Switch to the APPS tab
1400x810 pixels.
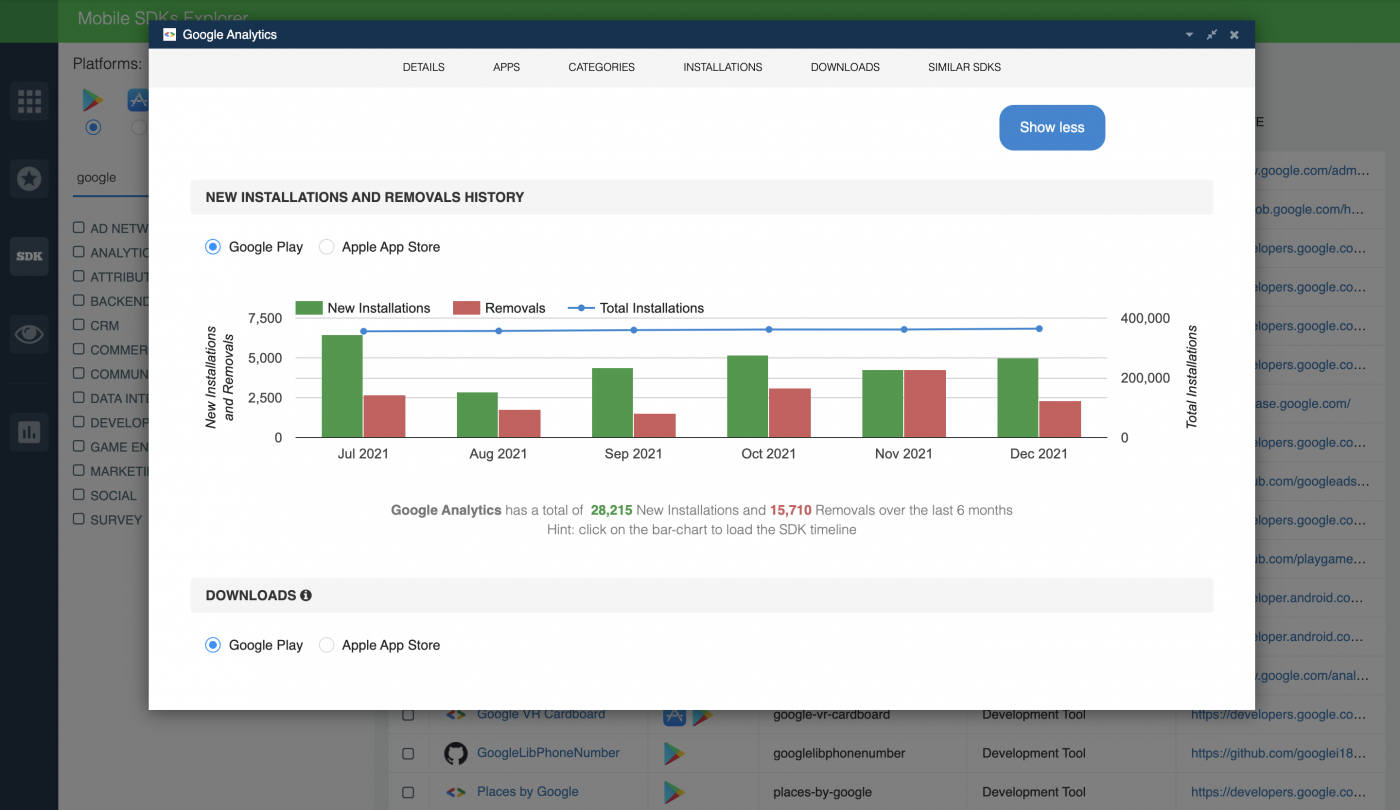[x=507, y=67]
